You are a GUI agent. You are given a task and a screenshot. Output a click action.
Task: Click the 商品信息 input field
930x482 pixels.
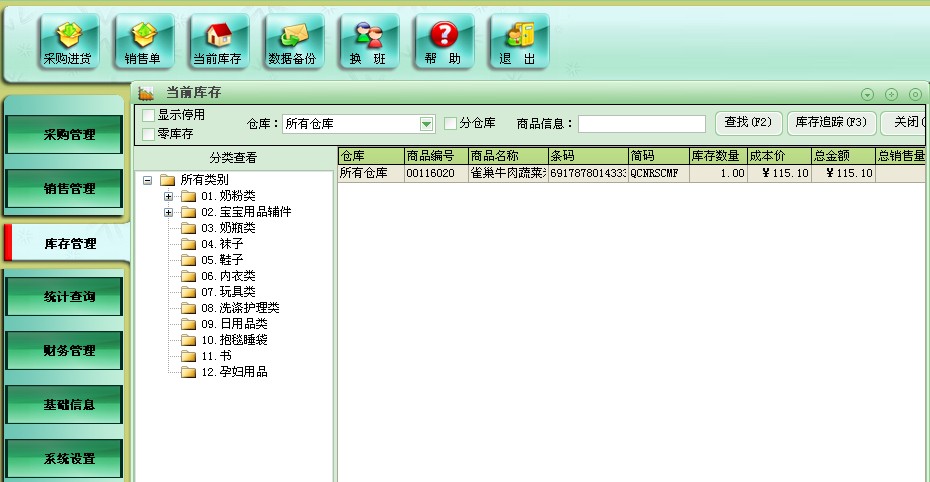641,124
